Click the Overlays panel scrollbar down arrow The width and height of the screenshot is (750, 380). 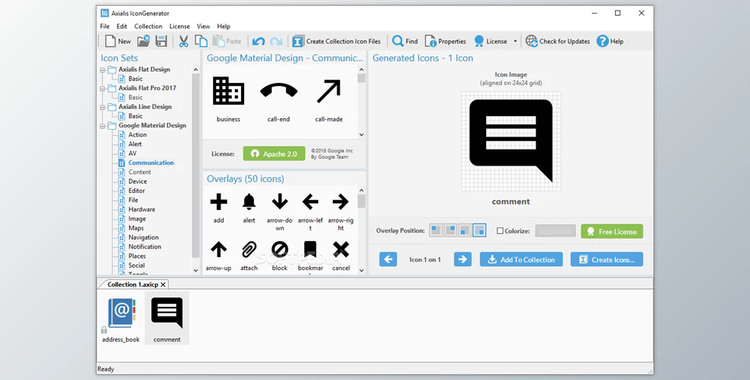click(362, 270)
